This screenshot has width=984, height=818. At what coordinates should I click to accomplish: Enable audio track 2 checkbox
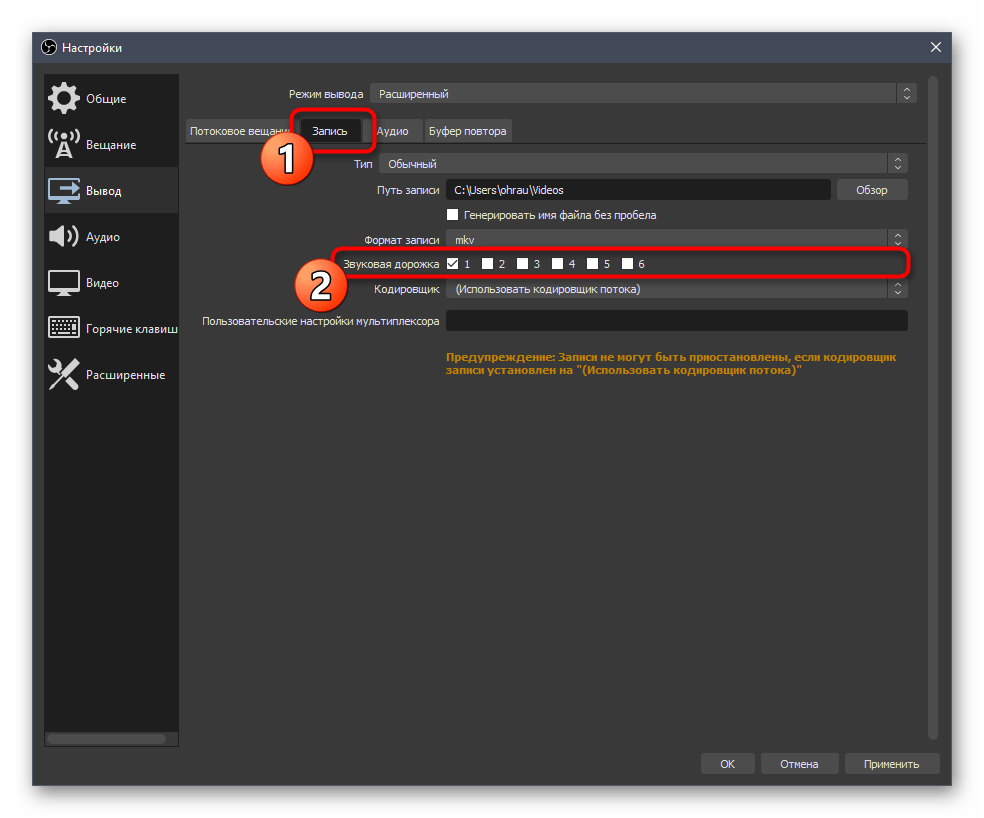[487, 264]
